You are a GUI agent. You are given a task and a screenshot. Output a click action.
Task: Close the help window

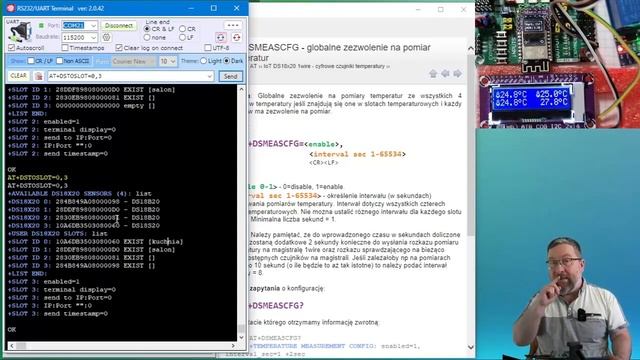pyautogui.click(x=463, y=9)
